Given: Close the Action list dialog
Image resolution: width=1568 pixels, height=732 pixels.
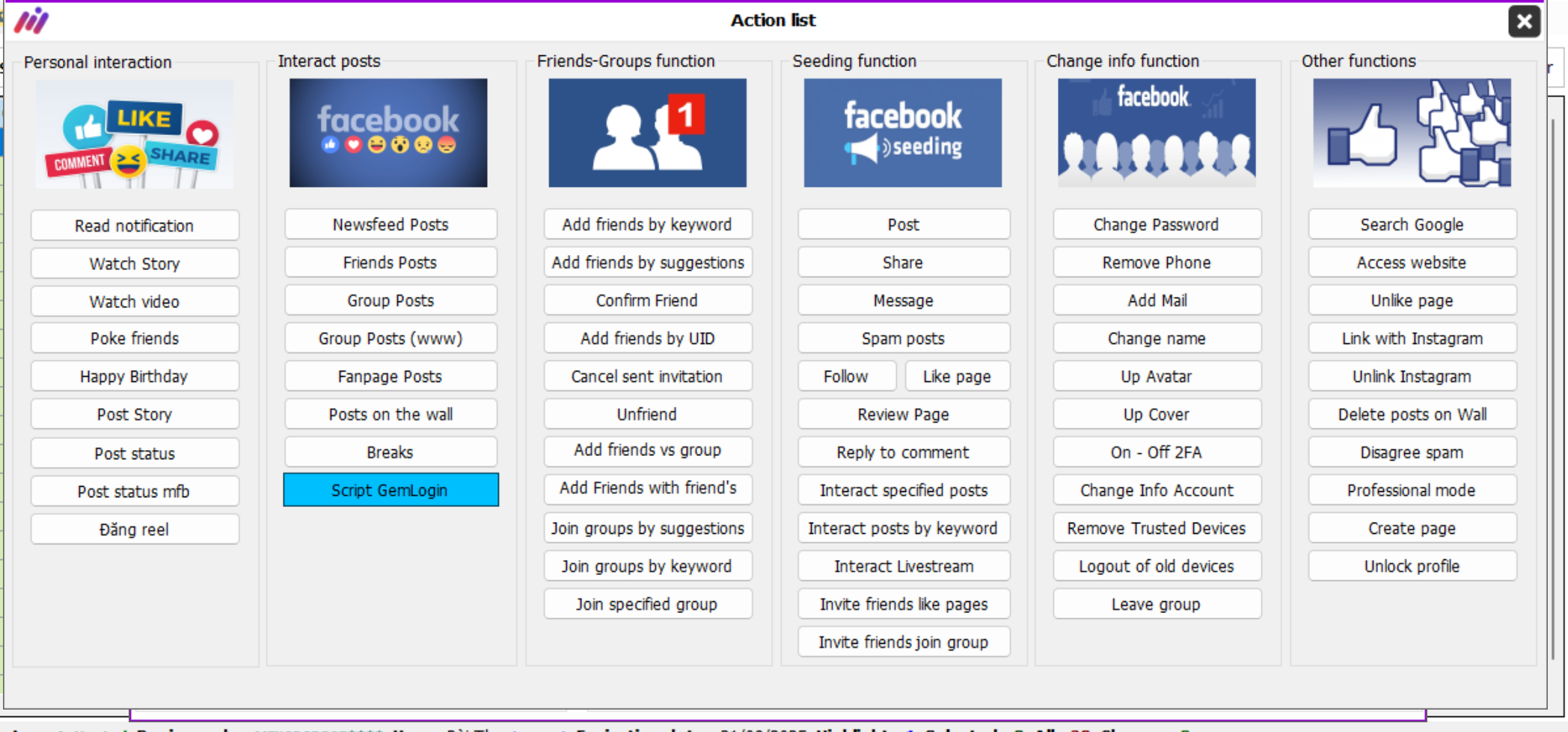Looking at the screenshot, I should 1524,21.
